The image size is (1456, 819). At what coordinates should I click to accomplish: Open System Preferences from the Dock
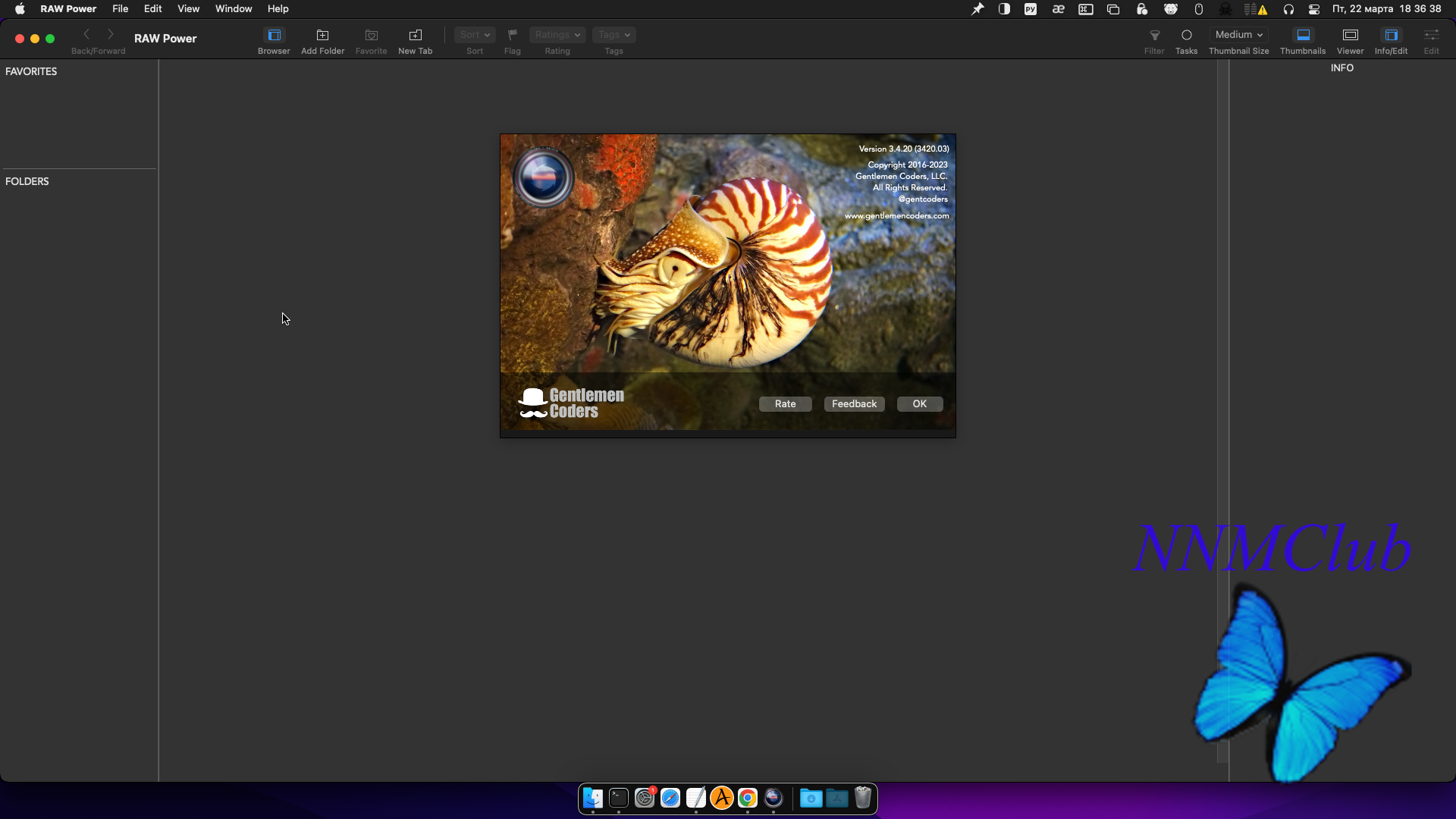click(645, 798)
